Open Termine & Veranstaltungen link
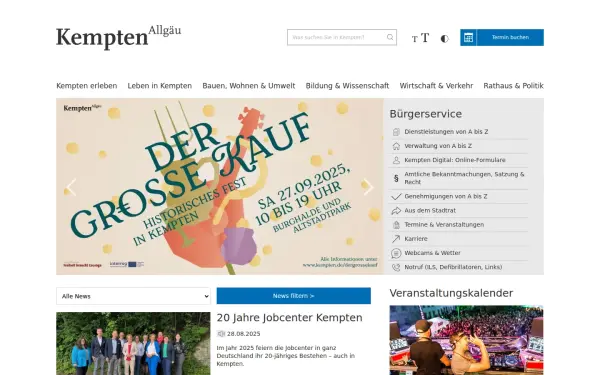The width and height of the screenshot is (600, 375). (x=444, y=225)
